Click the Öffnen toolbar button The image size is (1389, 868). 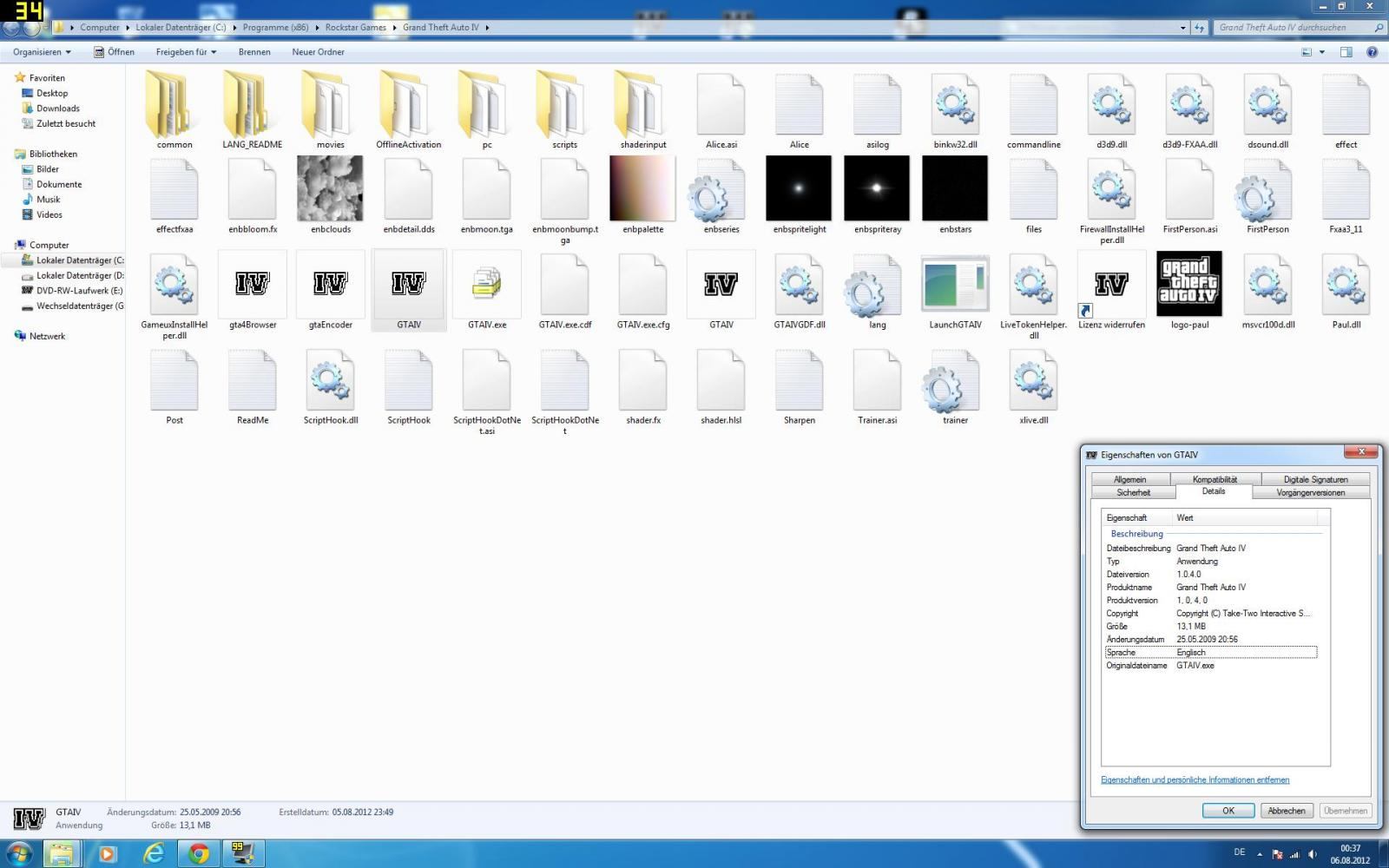114,52
